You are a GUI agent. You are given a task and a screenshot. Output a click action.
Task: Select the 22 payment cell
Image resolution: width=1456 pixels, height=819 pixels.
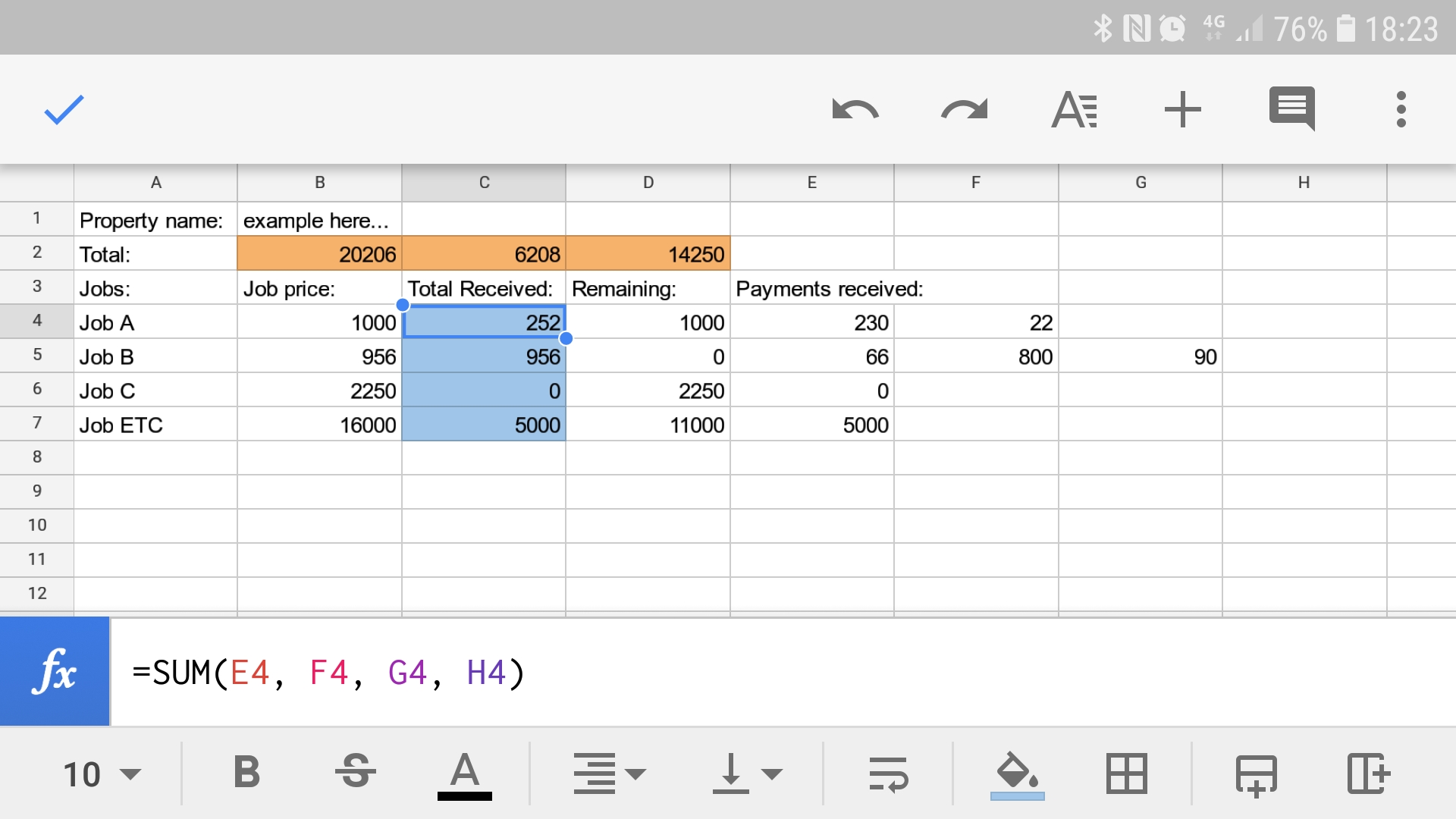coord(976,322)
